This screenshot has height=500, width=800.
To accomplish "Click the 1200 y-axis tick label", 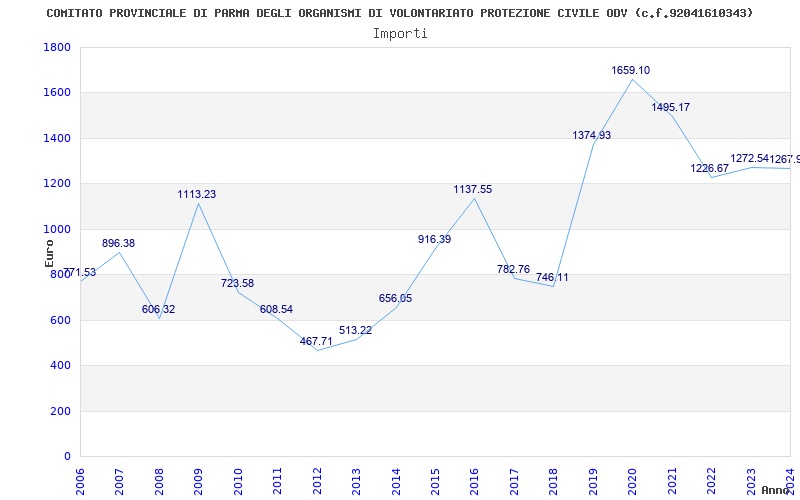I will pyautogui.click(x=57, y=184).
